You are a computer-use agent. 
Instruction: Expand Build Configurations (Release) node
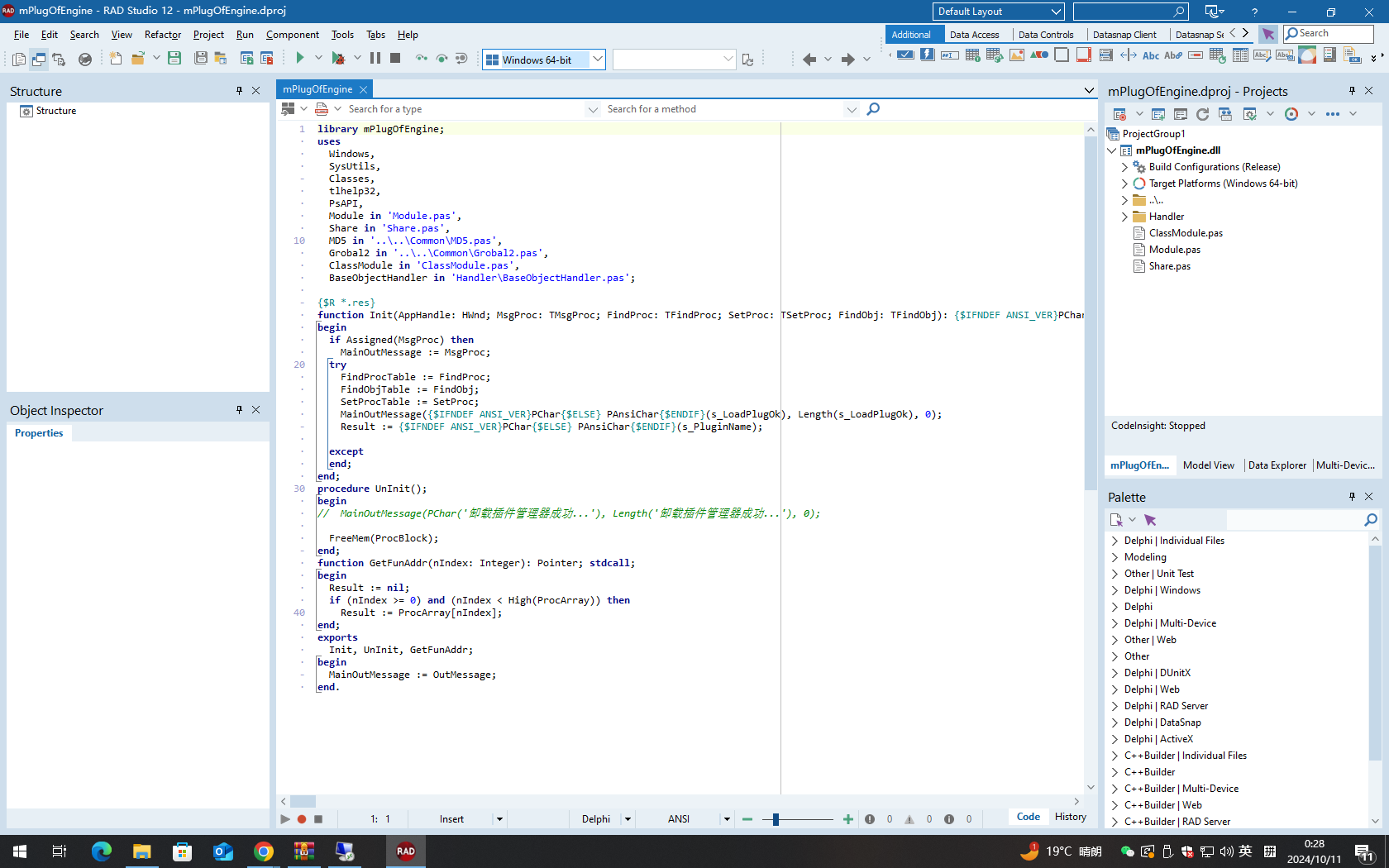pos(1124,167)
